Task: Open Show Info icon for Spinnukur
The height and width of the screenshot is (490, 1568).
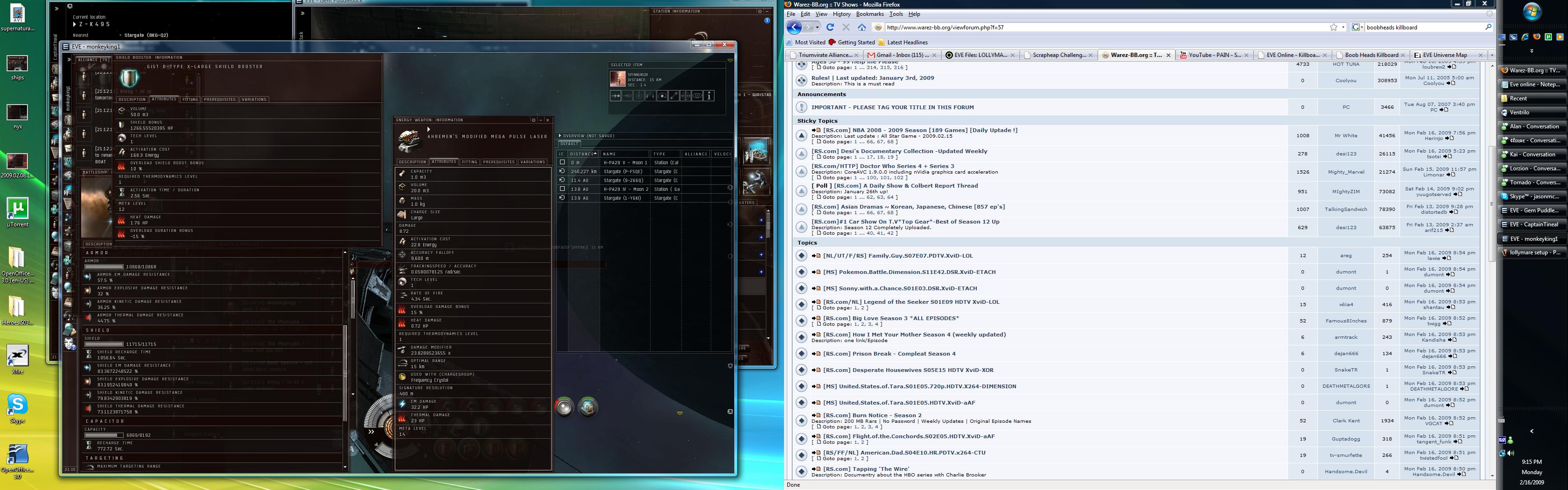Action: (708, 96)
